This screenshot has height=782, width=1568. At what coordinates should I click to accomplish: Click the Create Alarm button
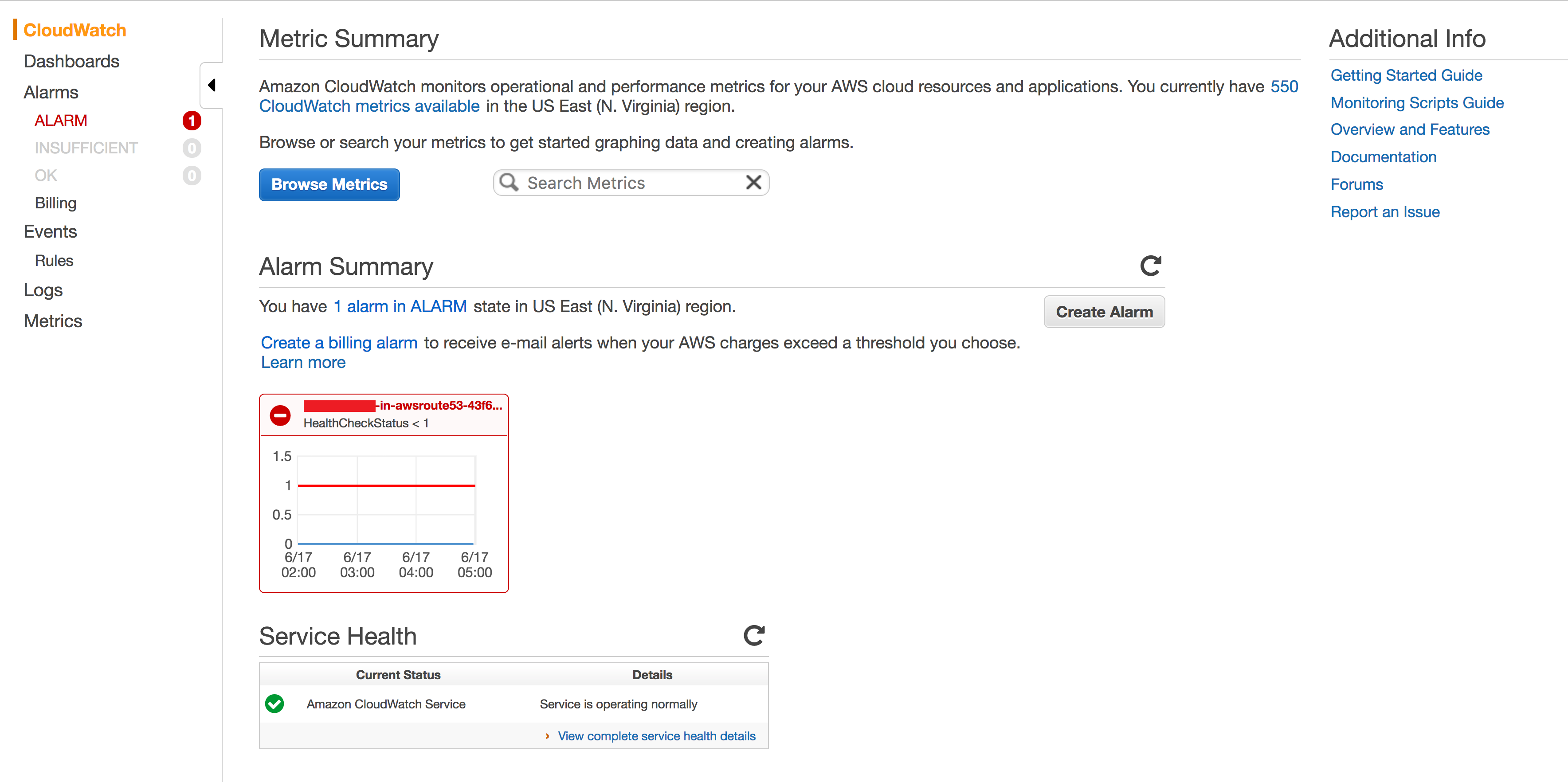point(1104,312)
